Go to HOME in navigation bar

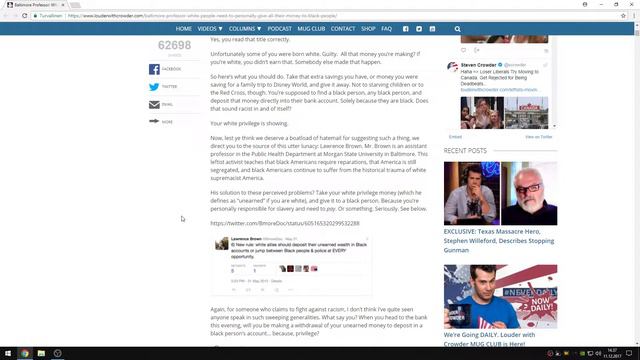coord(184,29)
